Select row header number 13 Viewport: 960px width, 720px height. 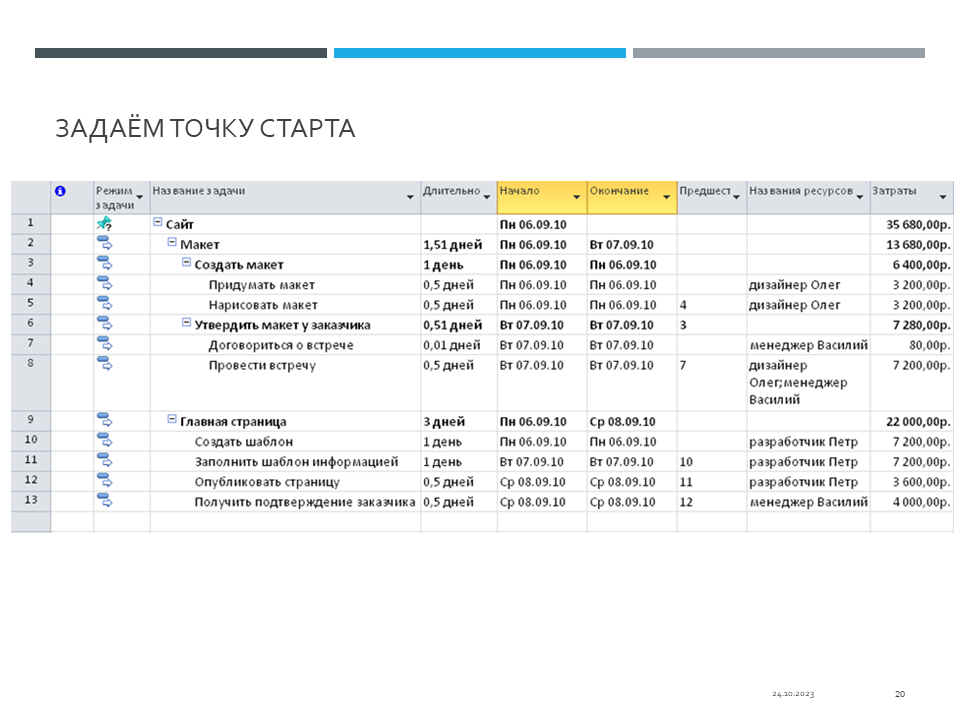(31, 501)
